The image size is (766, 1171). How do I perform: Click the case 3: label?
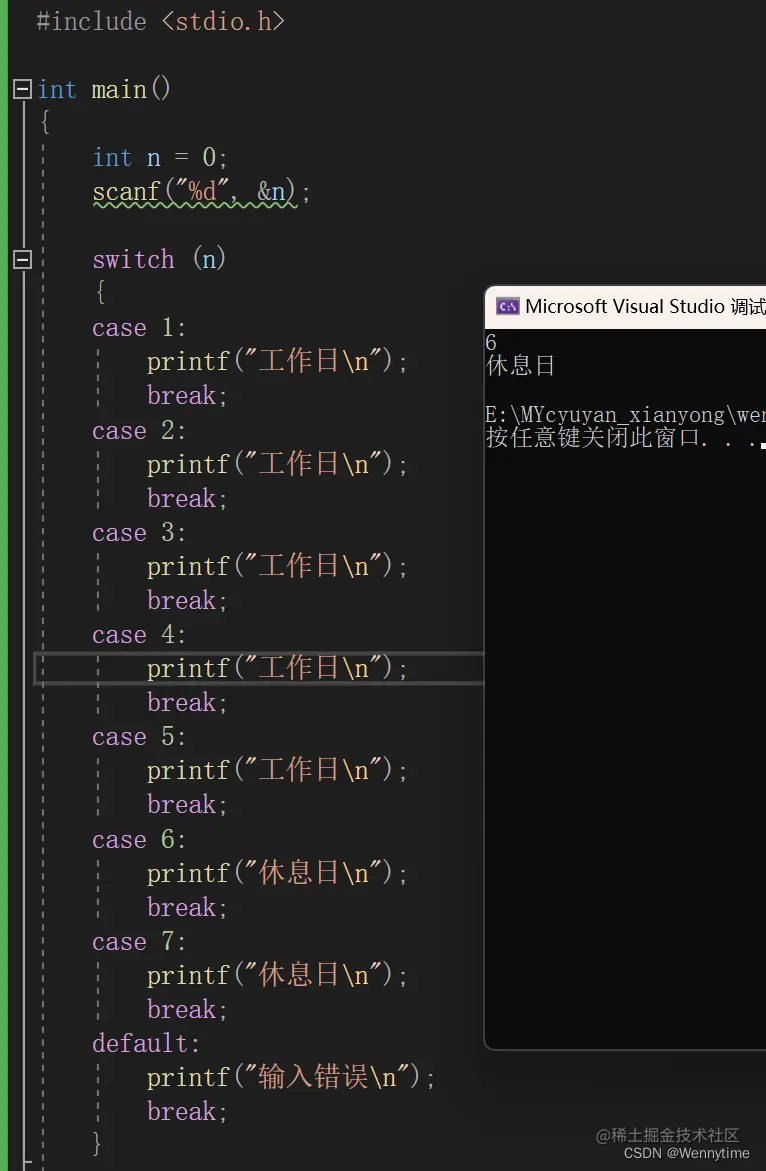coord(139,532)
